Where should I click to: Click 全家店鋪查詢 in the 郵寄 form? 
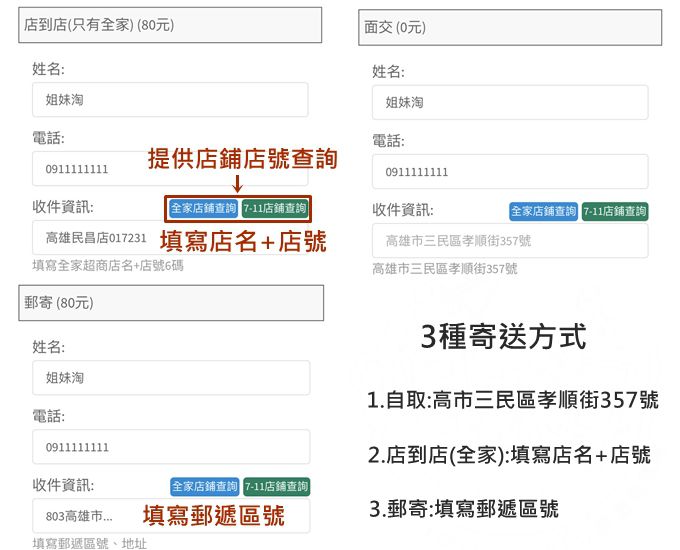[x=205, y=486]
